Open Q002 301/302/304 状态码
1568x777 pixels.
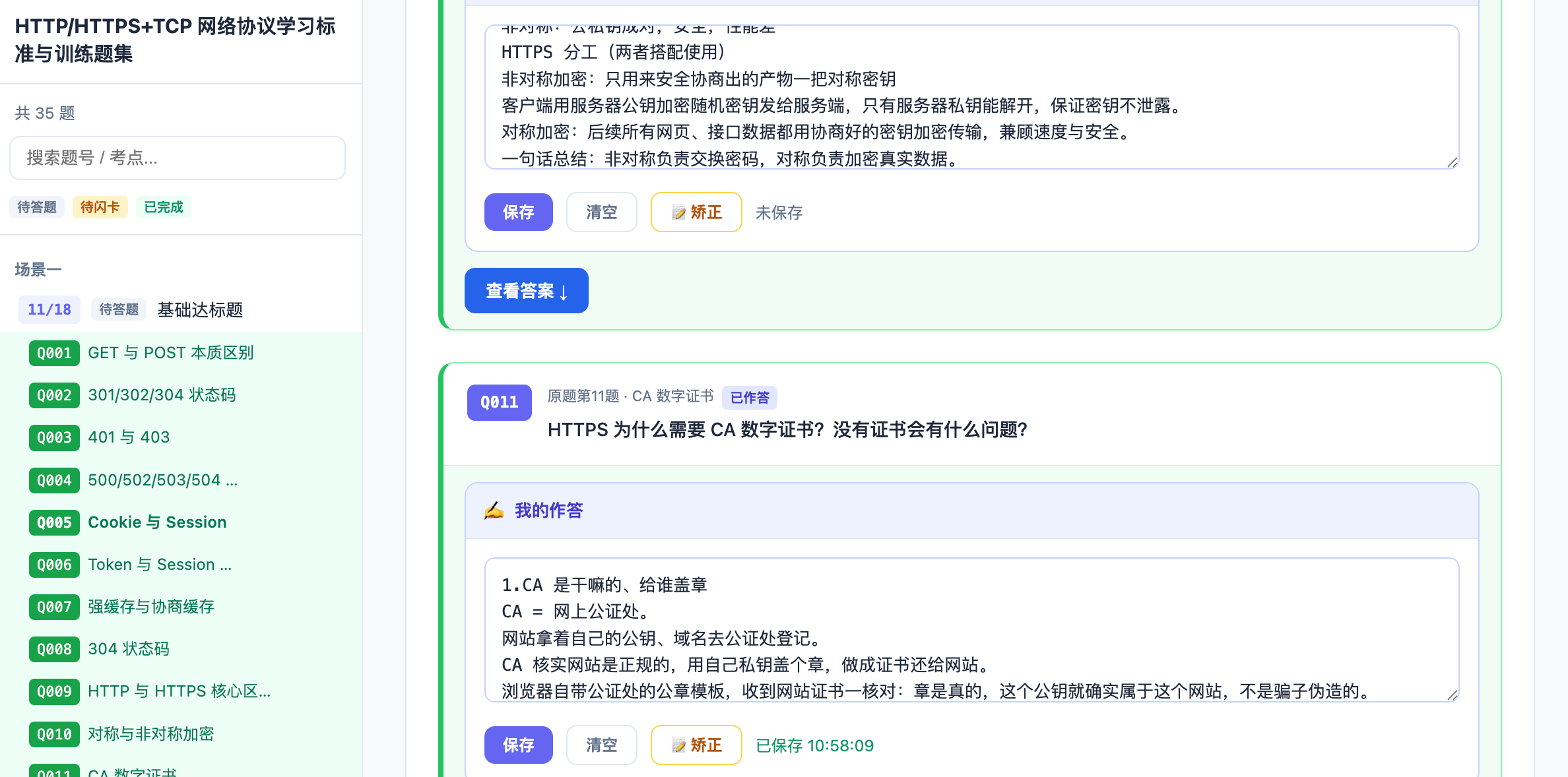pyautogui.click(x=181, y=395)
